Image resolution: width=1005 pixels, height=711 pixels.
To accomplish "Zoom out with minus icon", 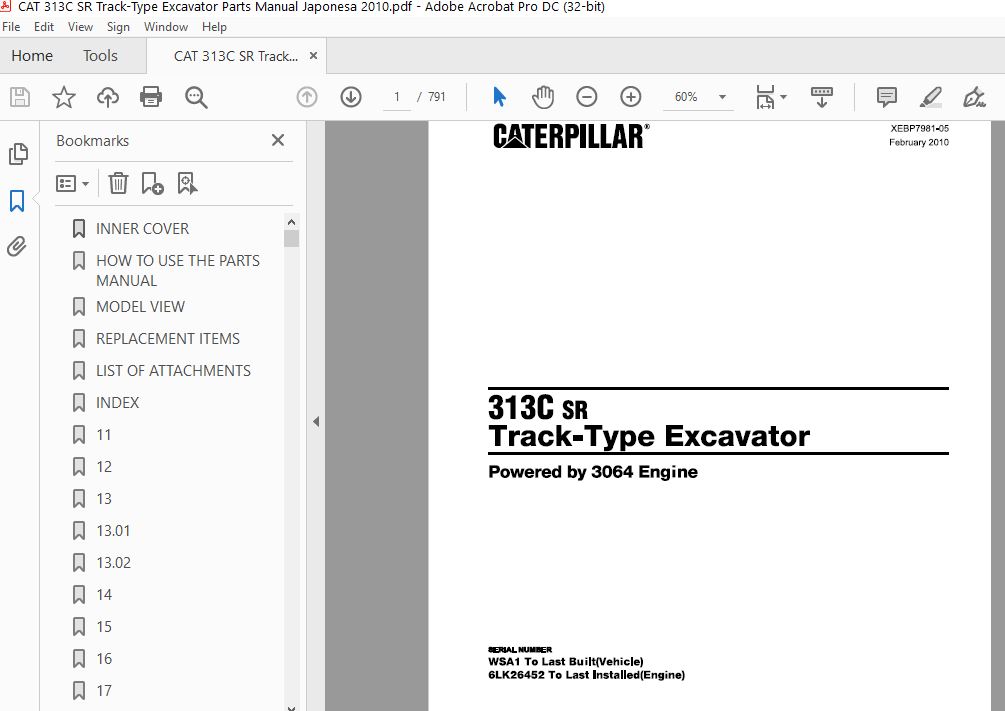I will 586,97.
